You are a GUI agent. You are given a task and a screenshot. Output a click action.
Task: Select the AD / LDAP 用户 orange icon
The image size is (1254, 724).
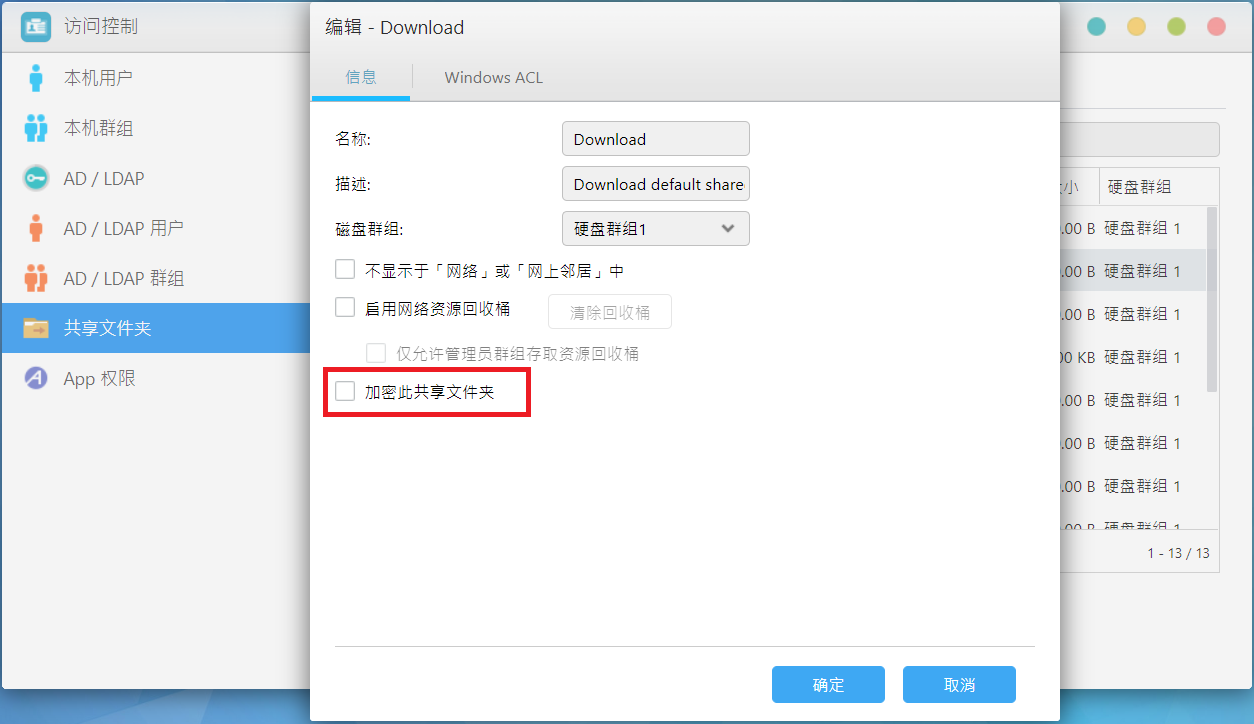[x=36, y=228]
